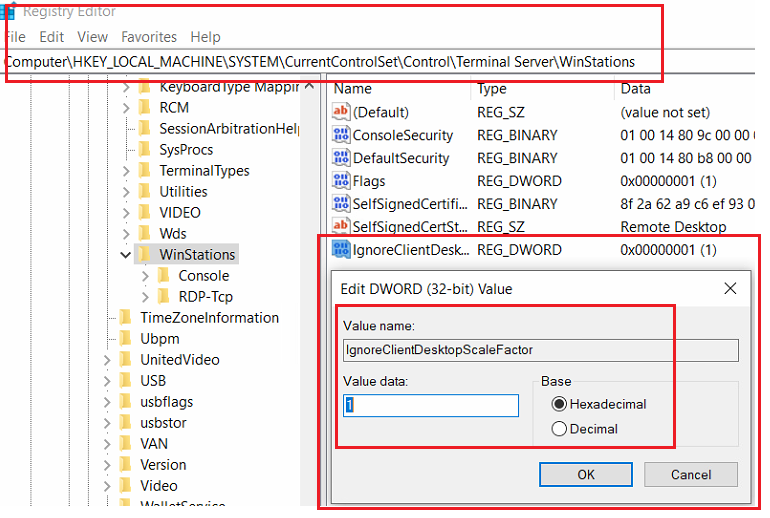Click the Value data input field
The height and width of the screenshot is (518, 770).
pyautogui.click(x=431, y=405)
